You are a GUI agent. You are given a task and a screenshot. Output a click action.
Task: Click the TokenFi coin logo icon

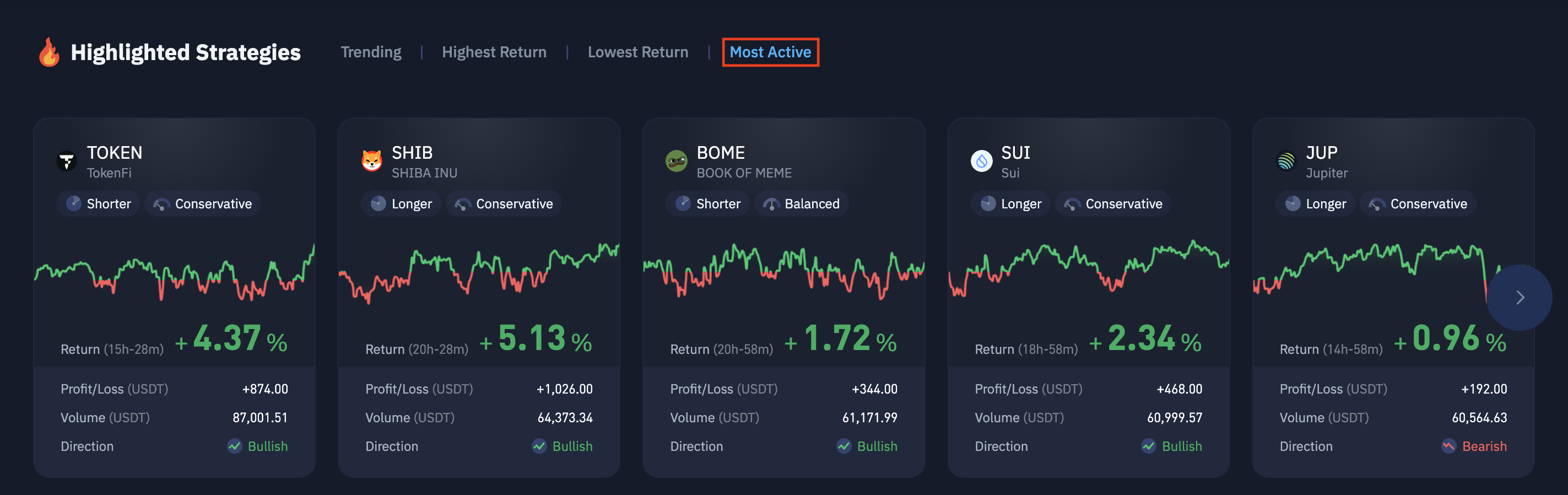click(66, 162)
